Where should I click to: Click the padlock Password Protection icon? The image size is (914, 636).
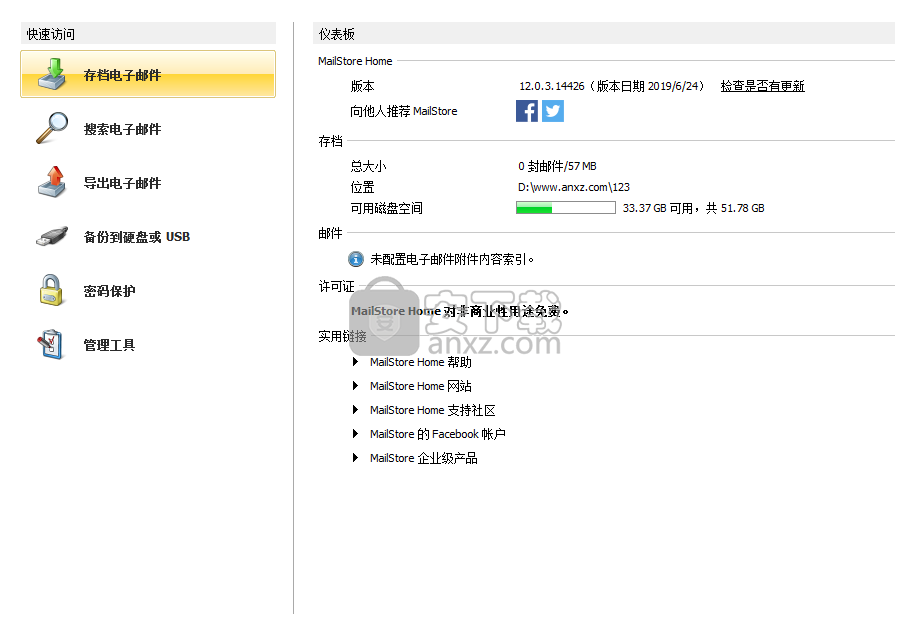tap(51, 290)
